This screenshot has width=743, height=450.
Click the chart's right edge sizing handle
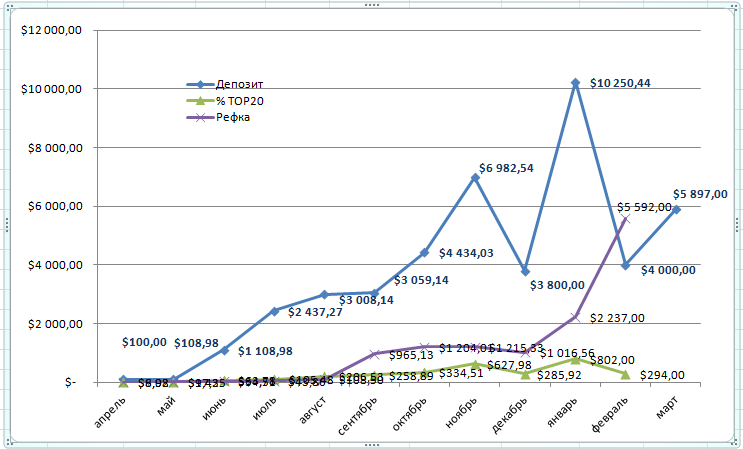coord(738,225)
